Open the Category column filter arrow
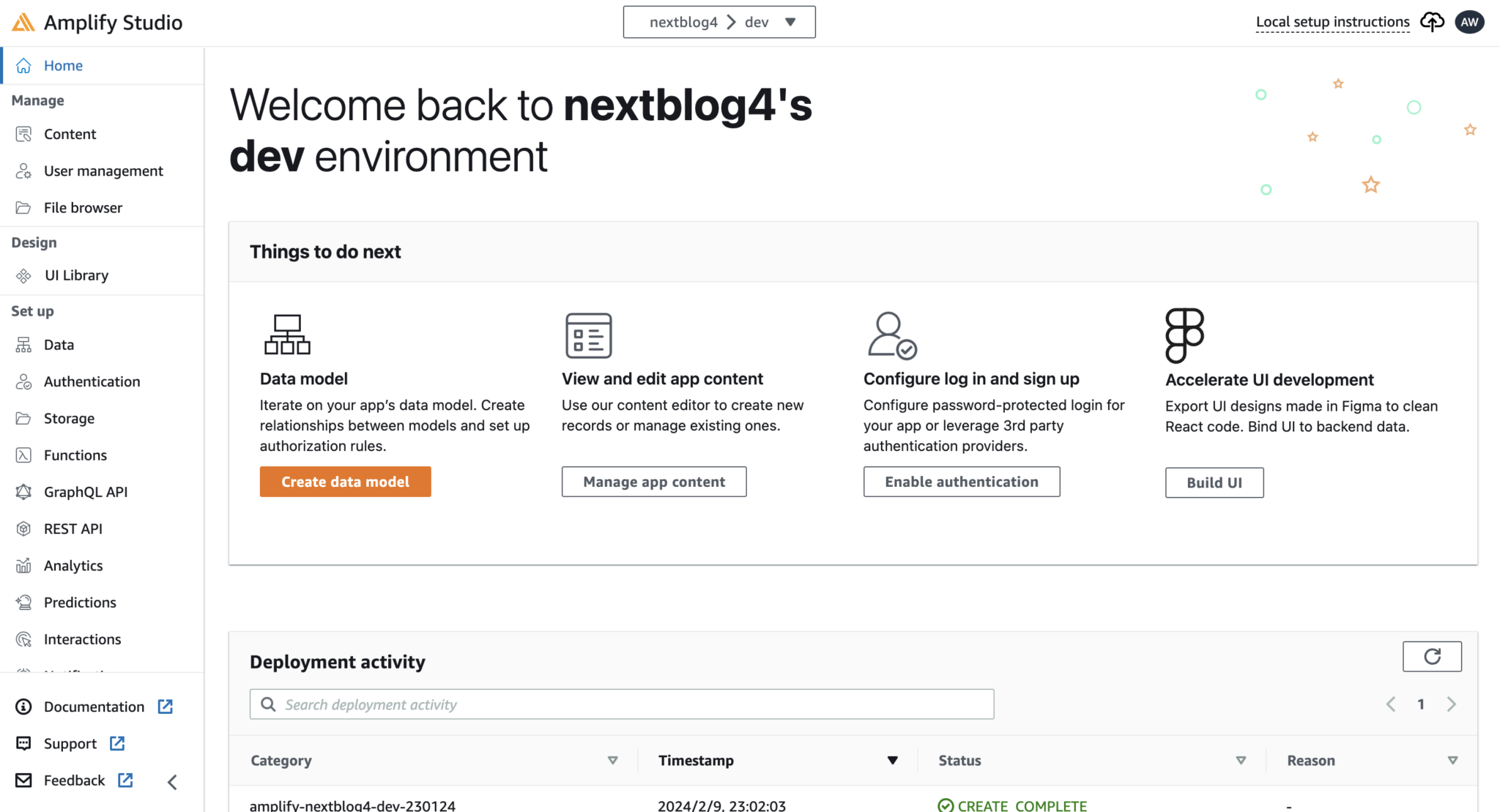The image size is (1500, 812). coord(613,761)
